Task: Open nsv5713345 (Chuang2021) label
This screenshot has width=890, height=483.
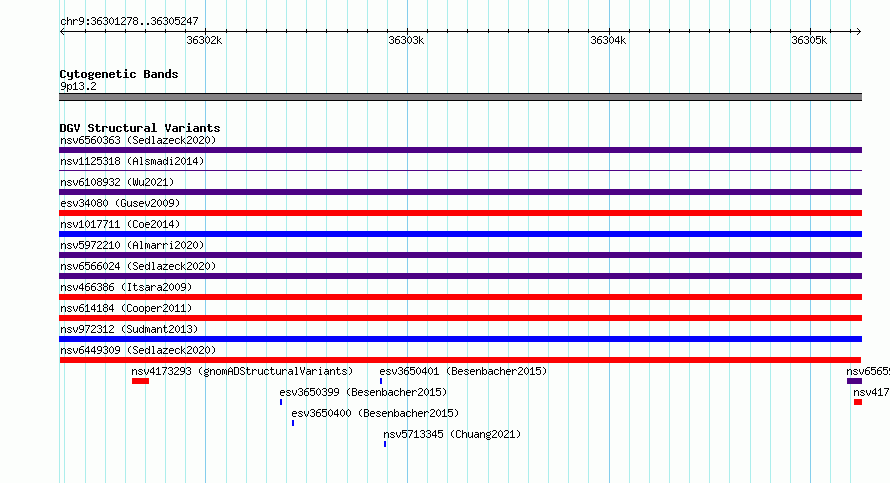Action: click(x=452, y=434)
